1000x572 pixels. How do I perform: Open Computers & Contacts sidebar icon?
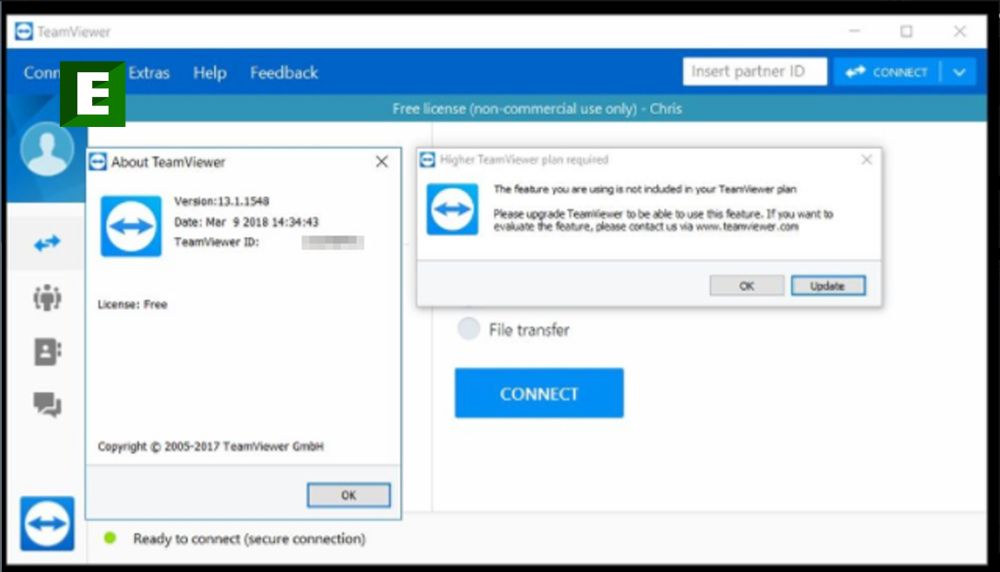point(47,351)
